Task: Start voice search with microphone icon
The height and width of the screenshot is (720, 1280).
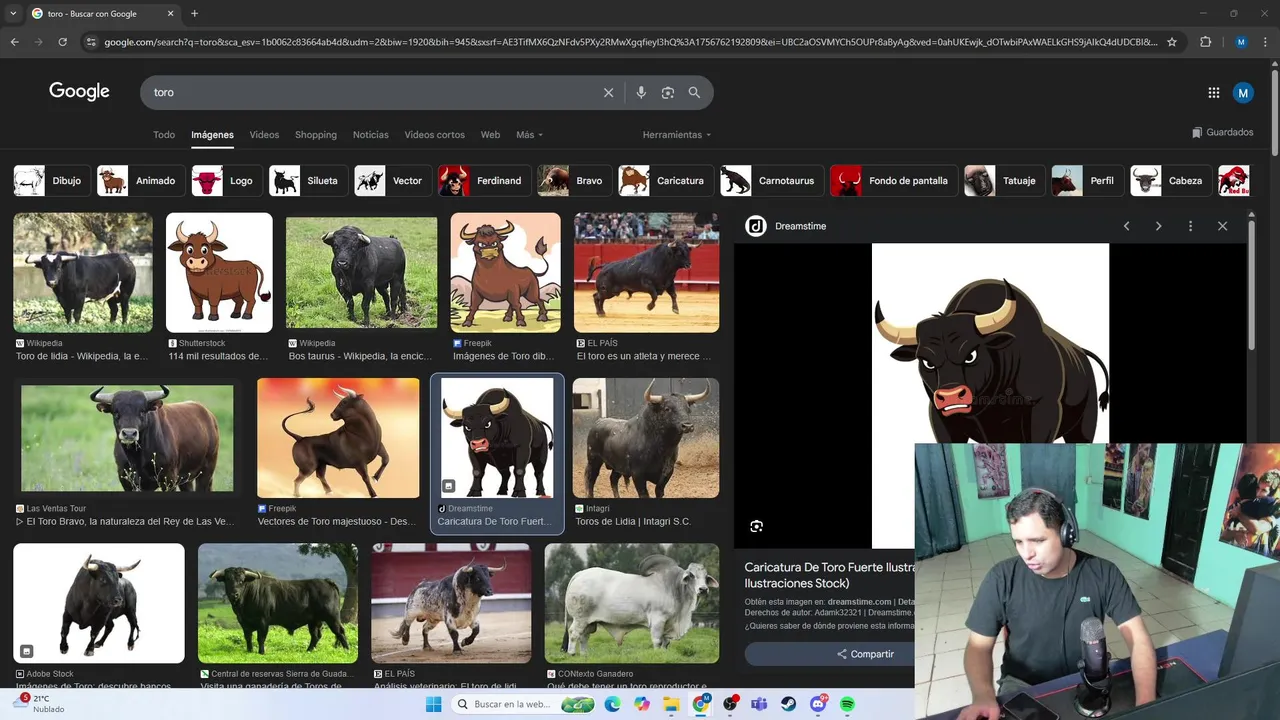Action: [x=641, y=92]
